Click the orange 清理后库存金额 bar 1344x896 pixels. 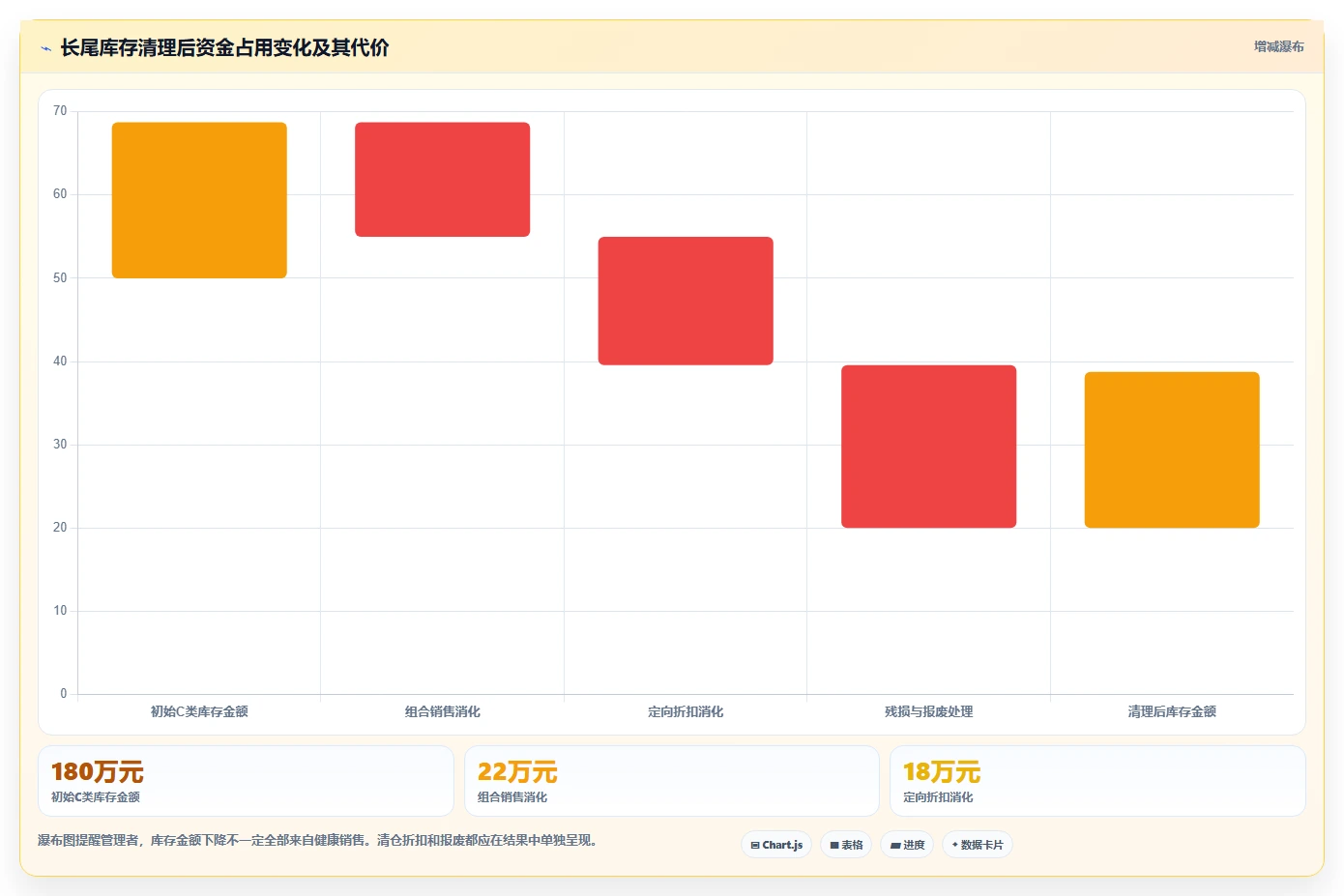(x=1172, y=449)
